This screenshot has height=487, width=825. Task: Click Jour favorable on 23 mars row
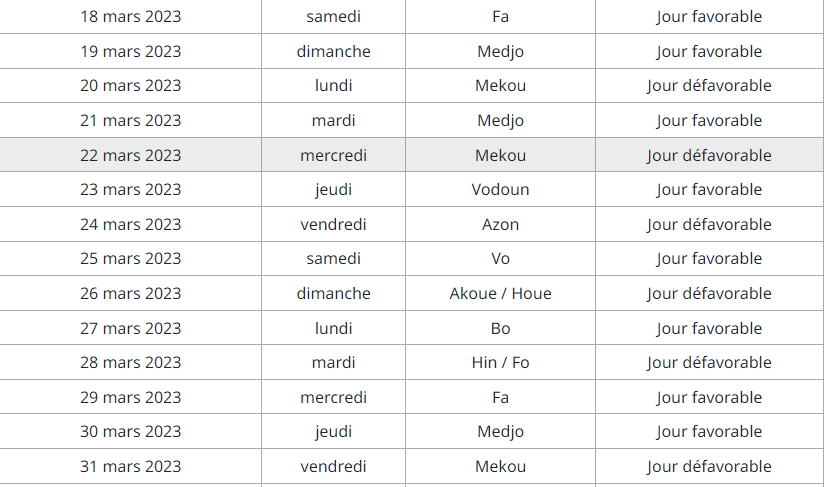click(709, 190)
